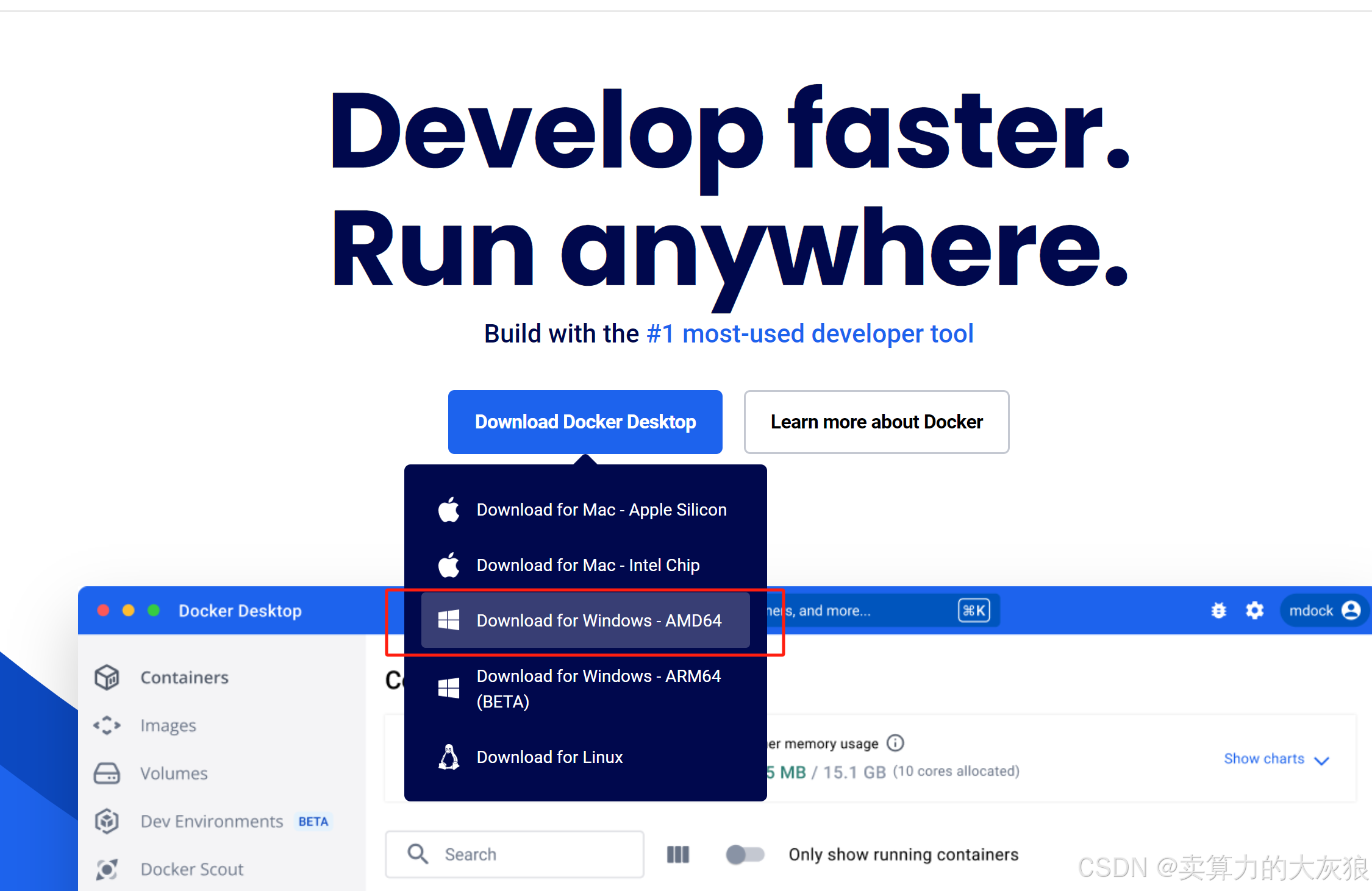Click the bug report icon

coord(1218,610)
